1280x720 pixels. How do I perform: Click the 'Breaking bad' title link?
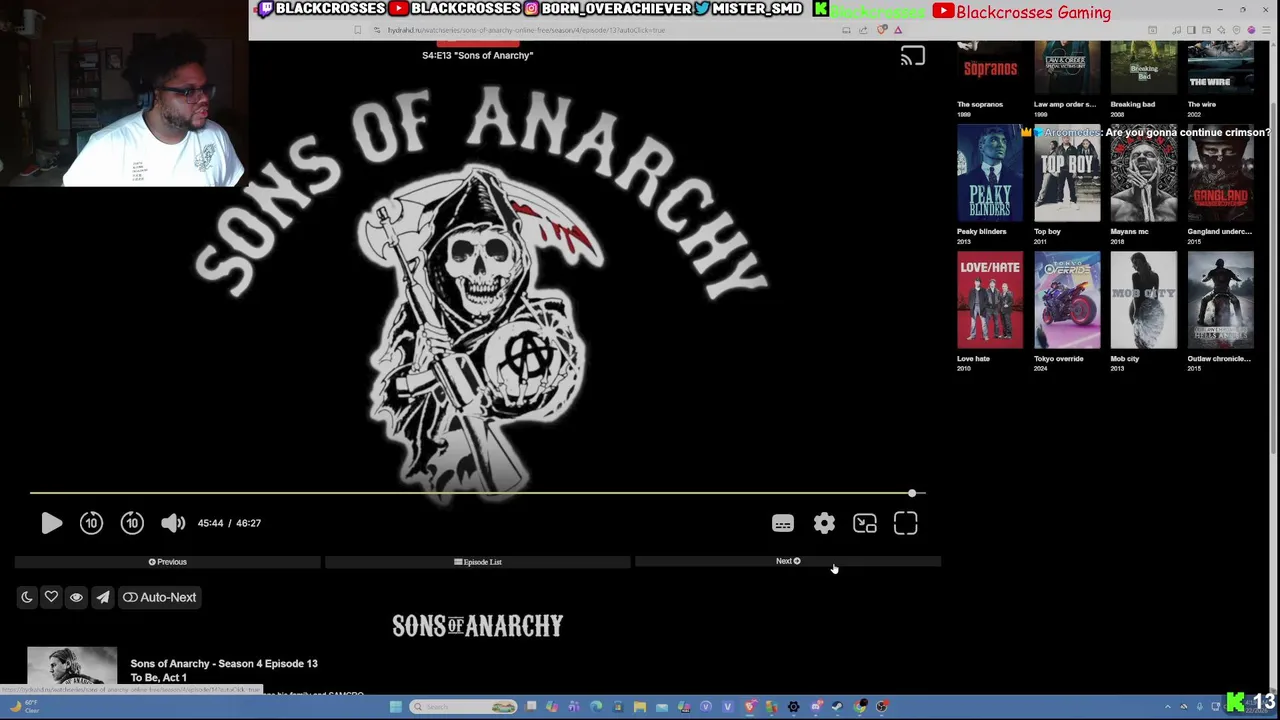pos(1133,104)
